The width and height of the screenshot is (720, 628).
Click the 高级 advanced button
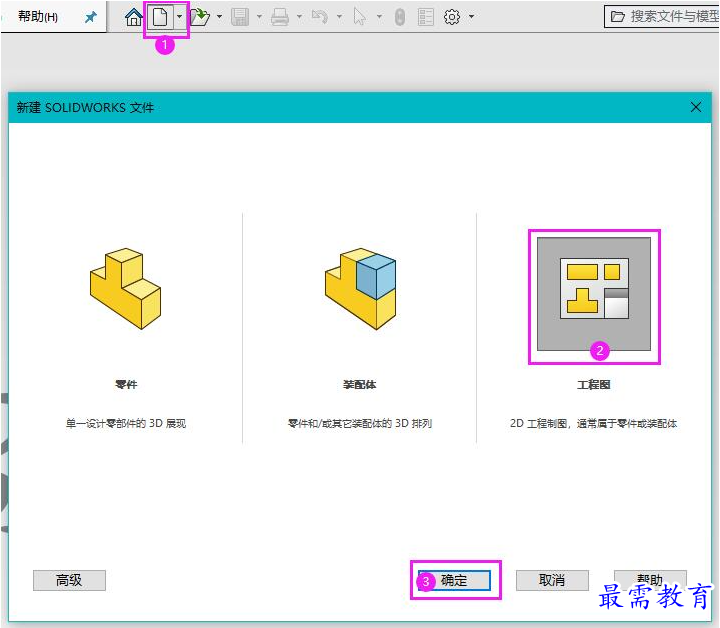(x=69, y=580)
